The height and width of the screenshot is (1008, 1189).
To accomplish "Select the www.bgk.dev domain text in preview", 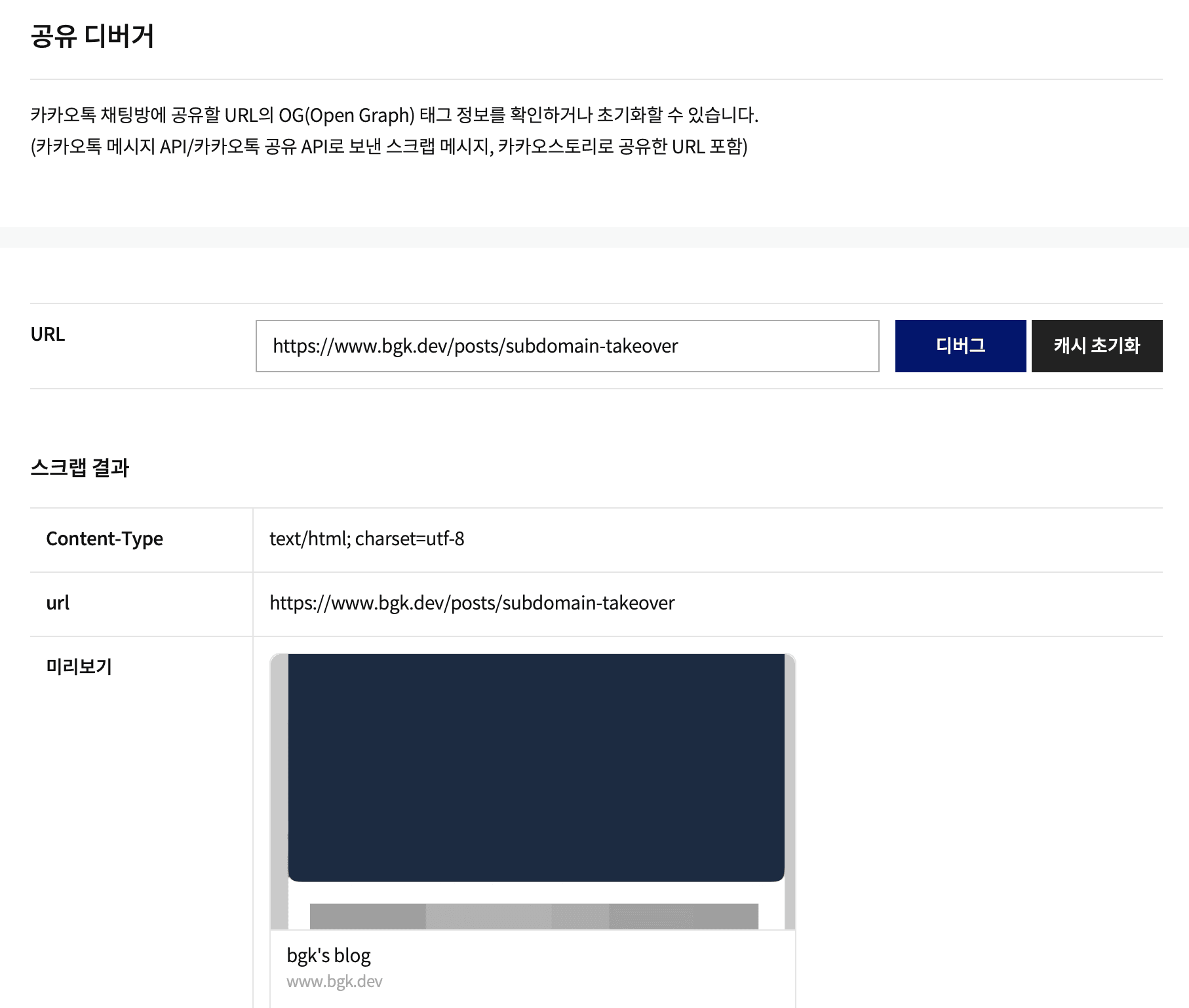I will 334,981.
